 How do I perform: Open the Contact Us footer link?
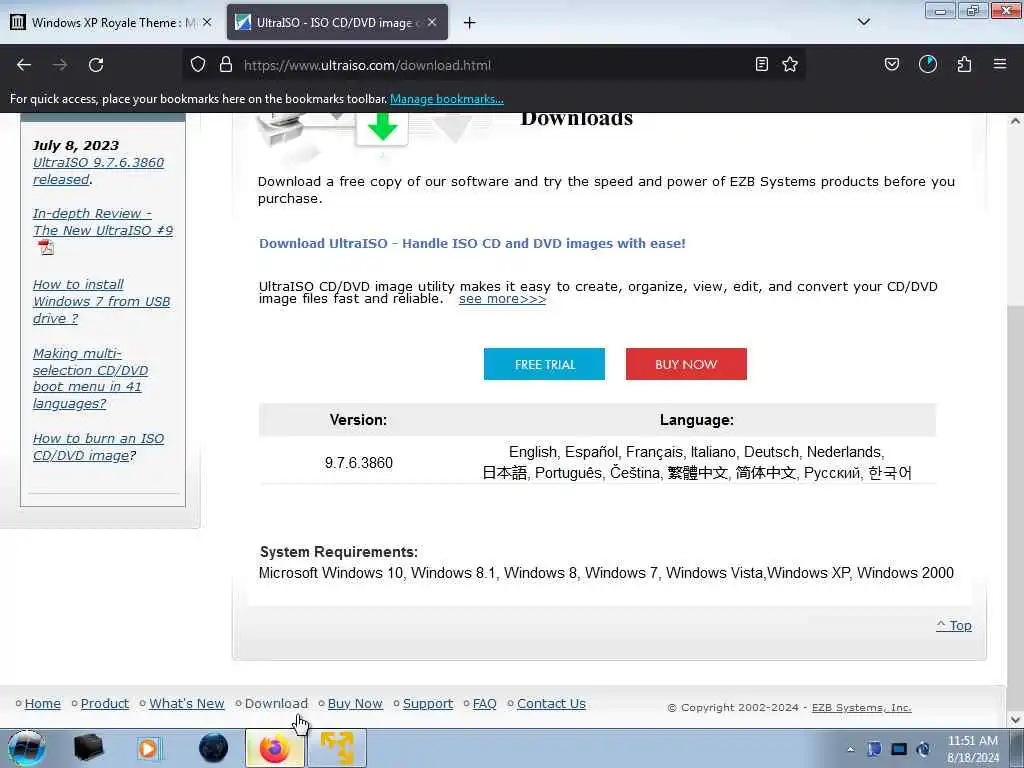coord(551,703)
